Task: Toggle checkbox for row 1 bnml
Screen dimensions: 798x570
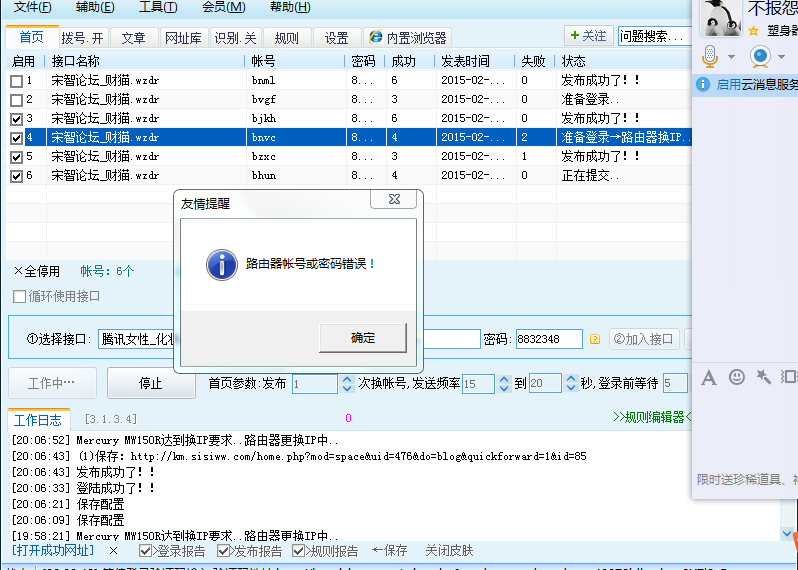Action: (16, 81)
